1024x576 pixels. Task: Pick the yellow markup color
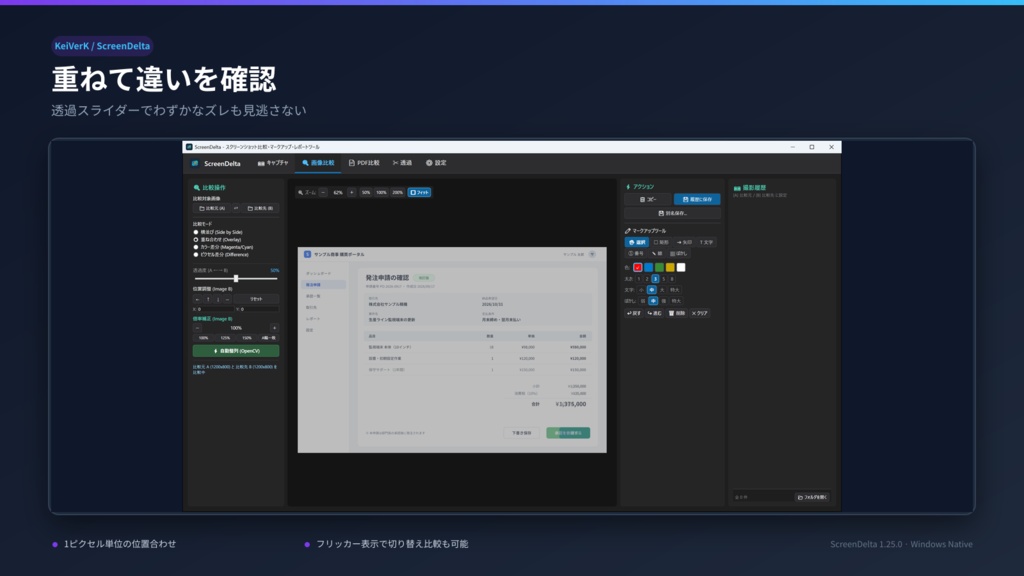670,267
